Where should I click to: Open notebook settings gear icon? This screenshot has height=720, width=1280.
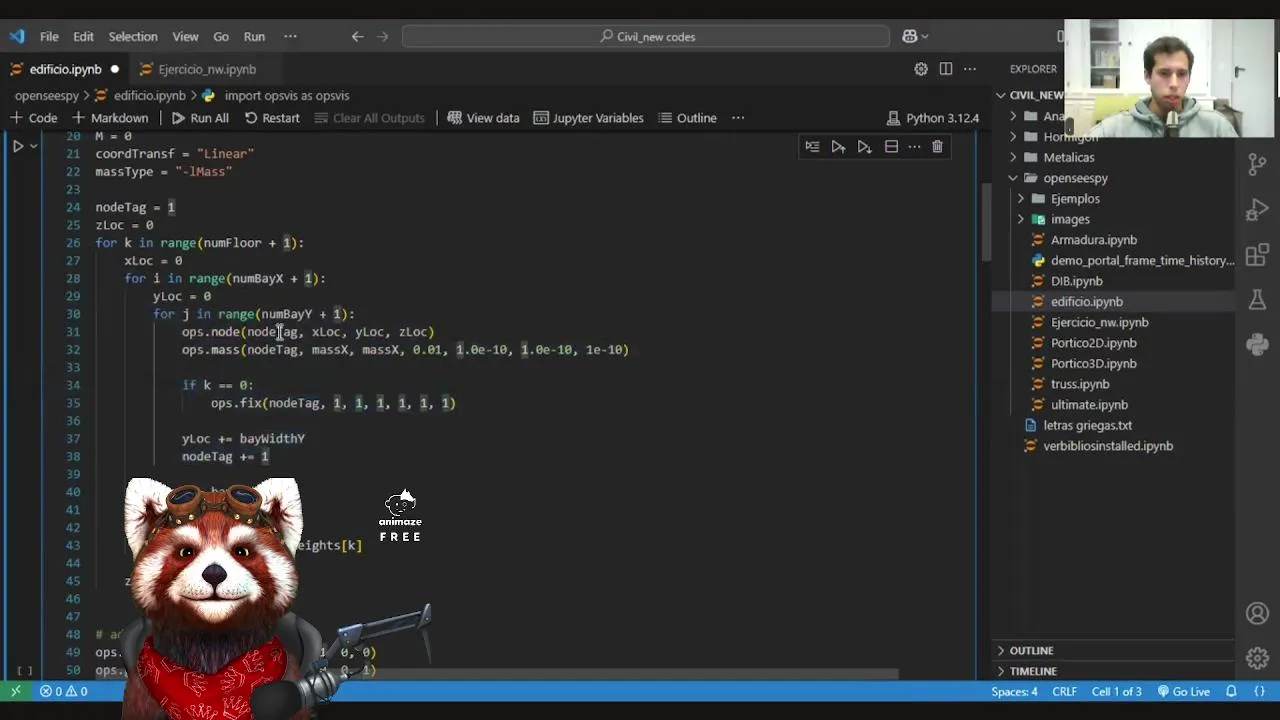pos(921,69)
